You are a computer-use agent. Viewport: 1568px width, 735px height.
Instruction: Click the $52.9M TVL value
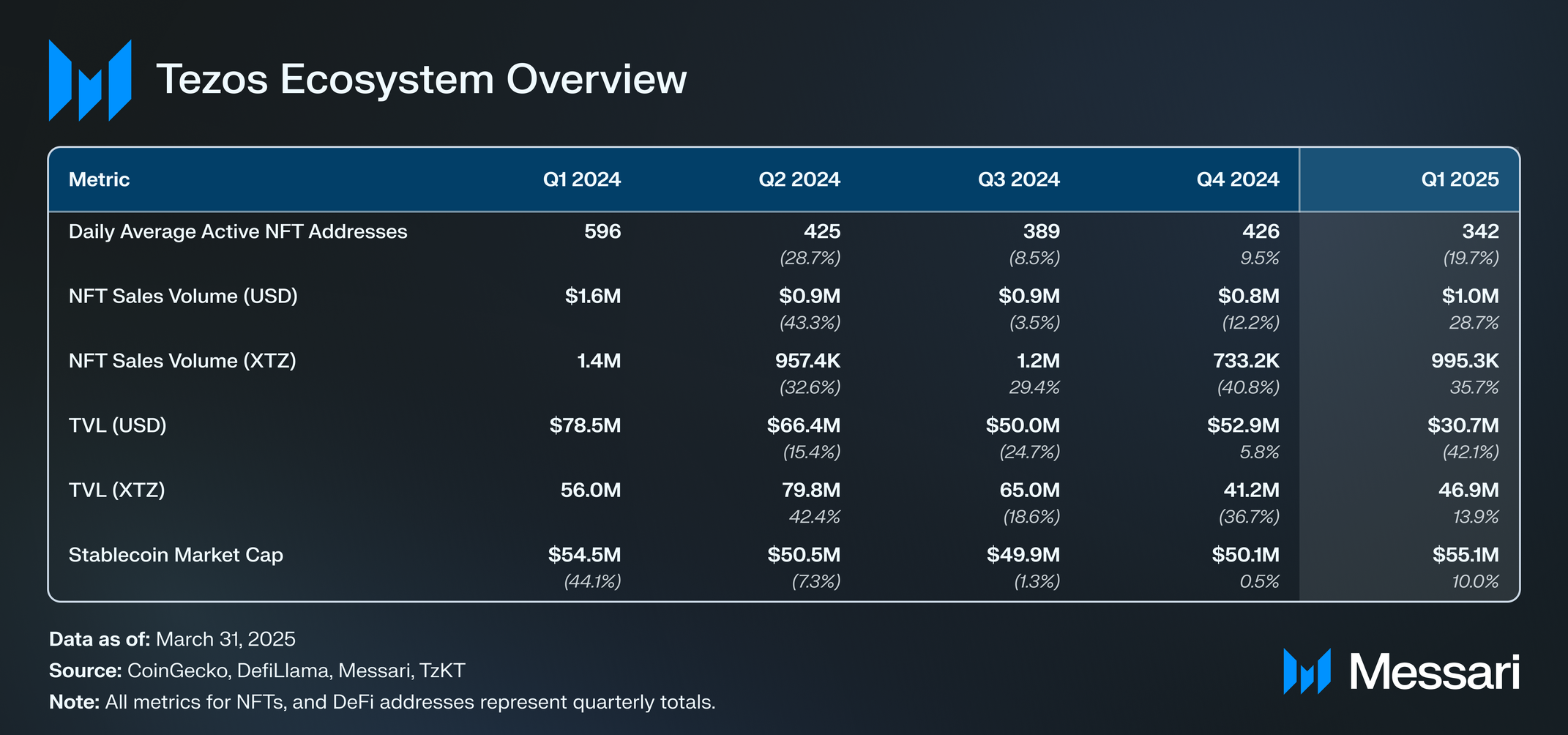tap(1244, 425)
